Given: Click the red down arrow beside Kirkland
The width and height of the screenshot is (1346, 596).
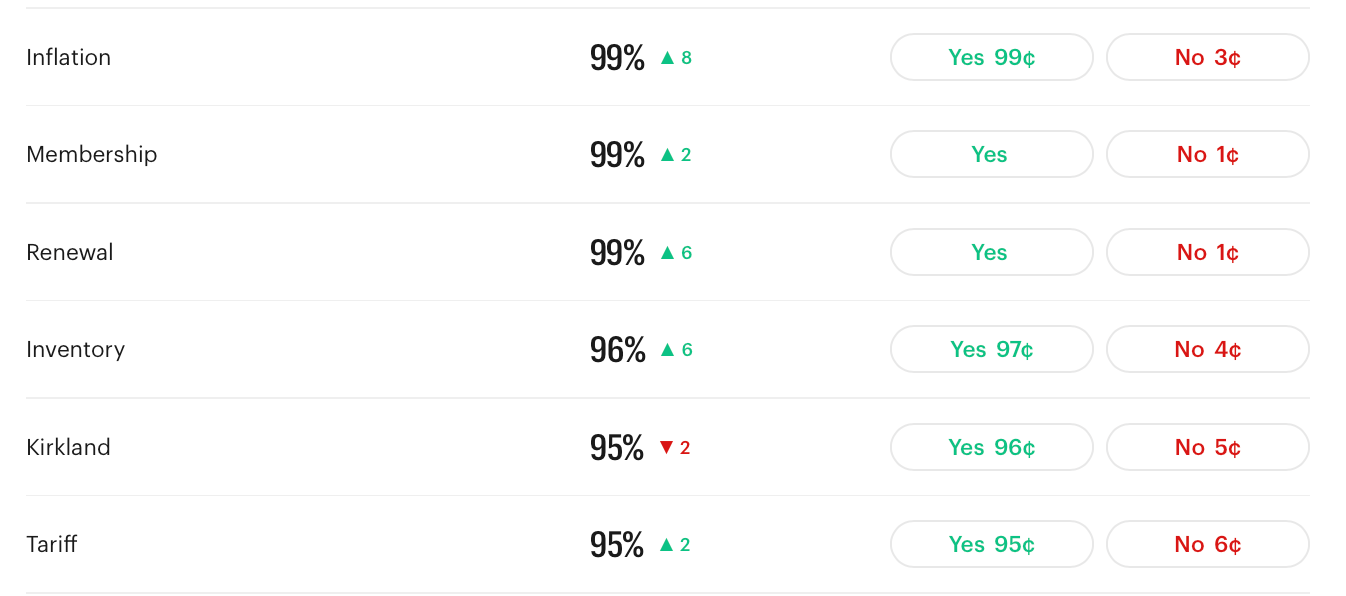Looking at the screenshot, I should 667,448.
